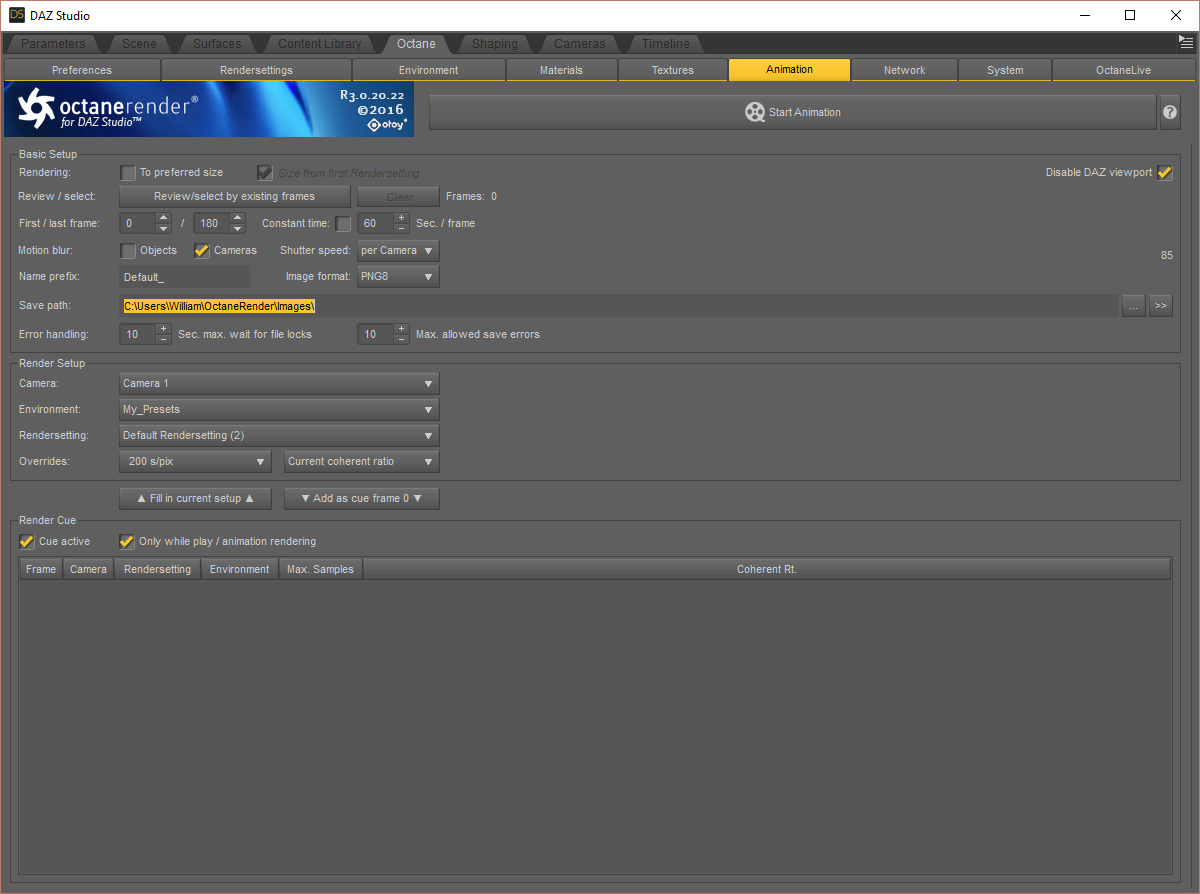The image size is (1200, 894).
Task: Decrease max allowed save errors
Action: coord(401,340)
